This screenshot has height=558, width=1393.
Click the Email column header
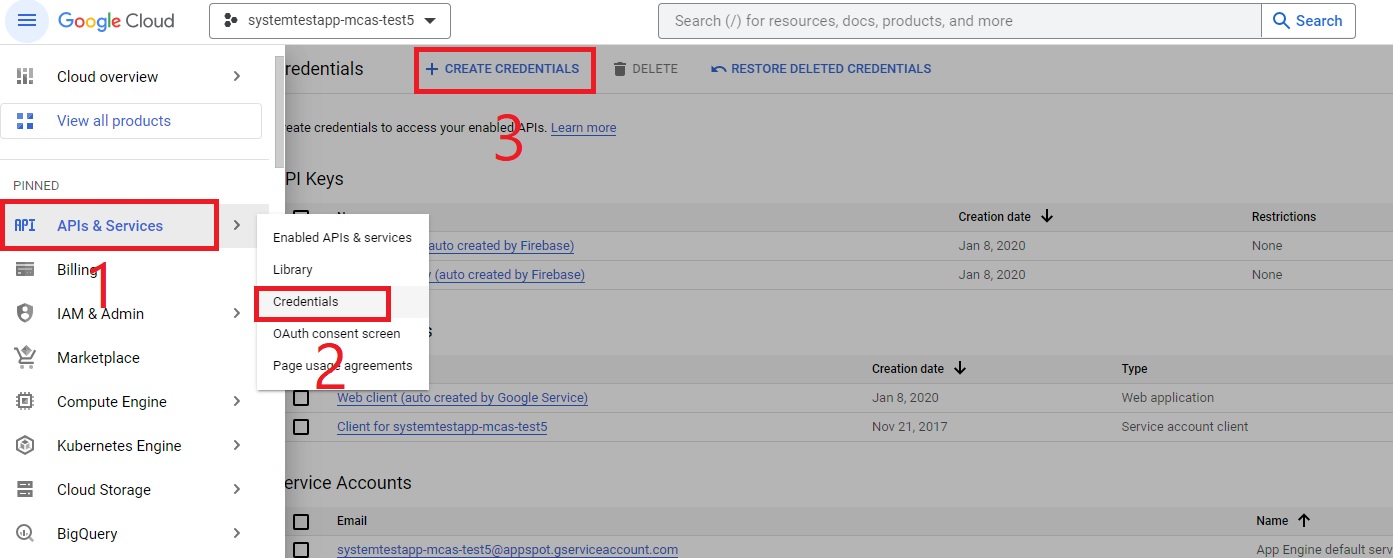pyautogui.click(x=352, y=521)
